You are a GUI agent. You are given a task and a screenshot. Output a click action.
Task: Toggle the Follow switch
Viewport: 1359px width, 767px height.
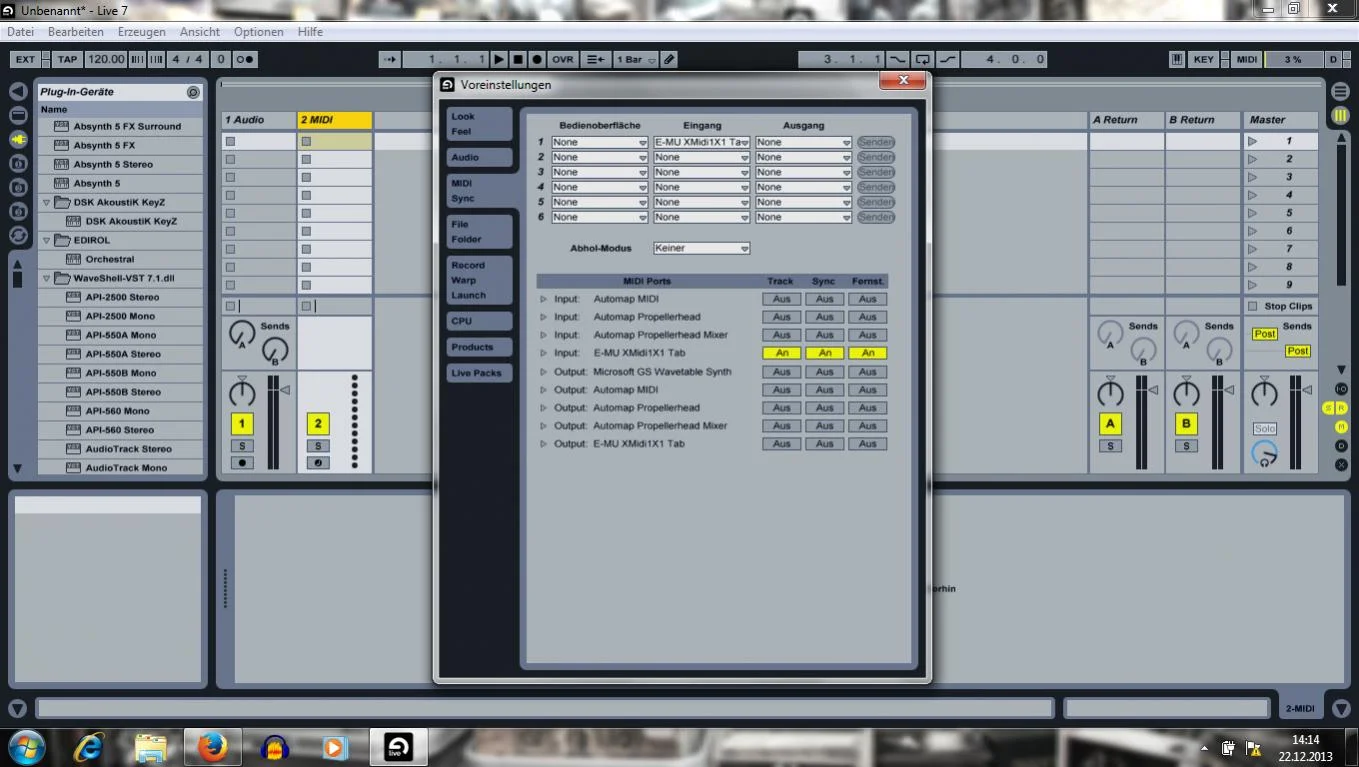(390, 59)
